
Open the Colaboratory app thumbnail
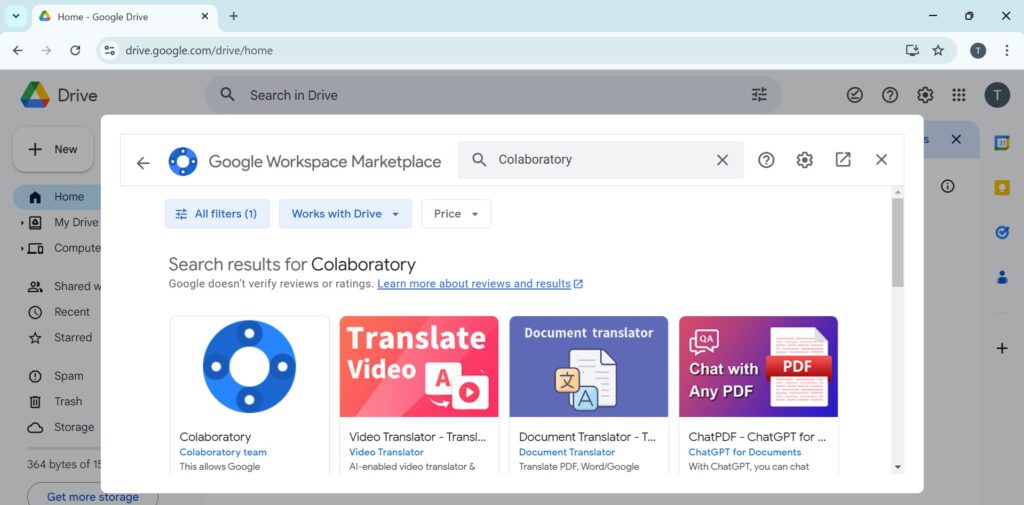249,367
